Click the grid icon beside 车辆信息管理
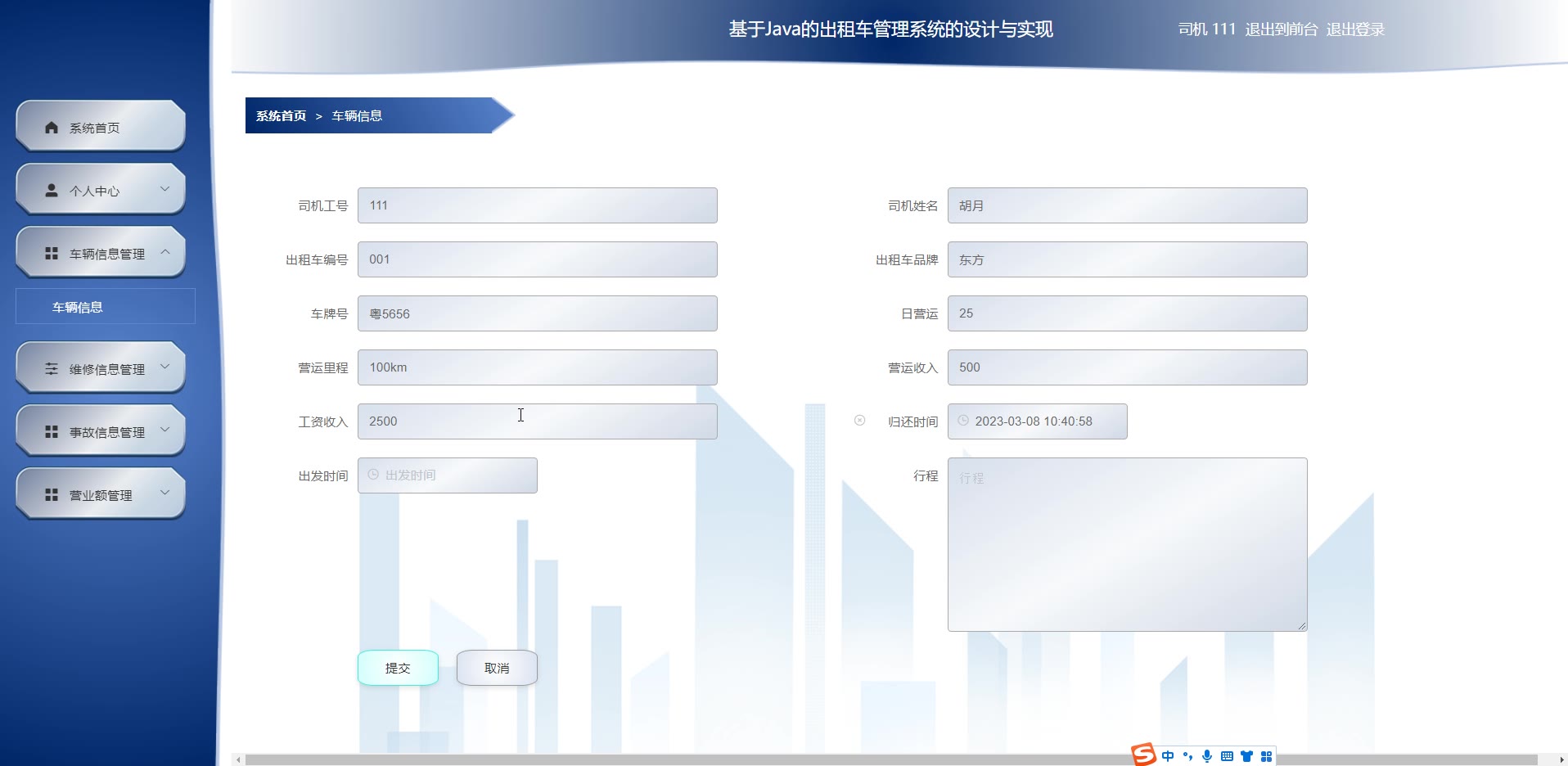Viewport: 1568px width, 766px height. click(52, 254)
